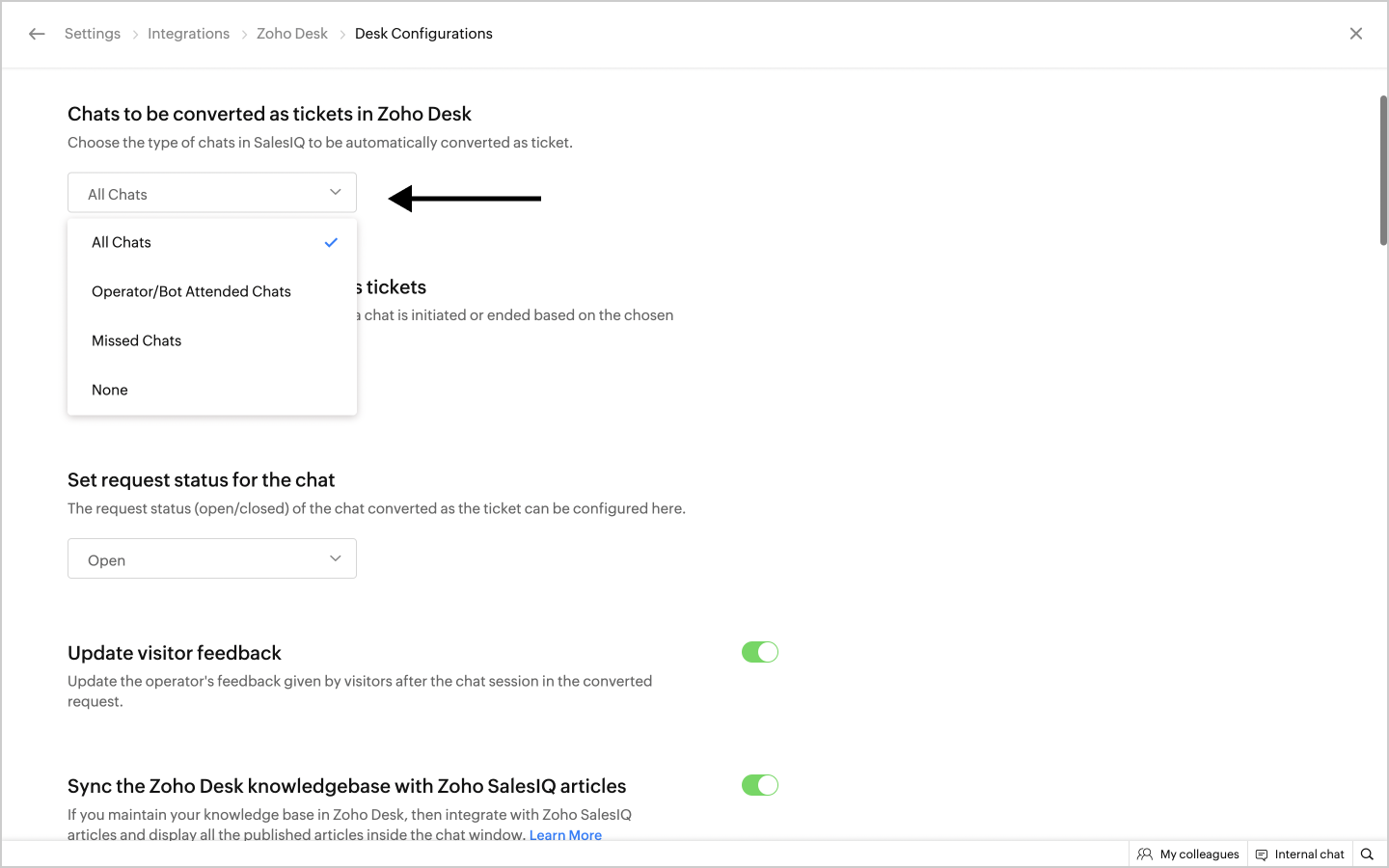1389x868 pixels.
Task: Pick None from the chat type list
Action: point(110,391)
